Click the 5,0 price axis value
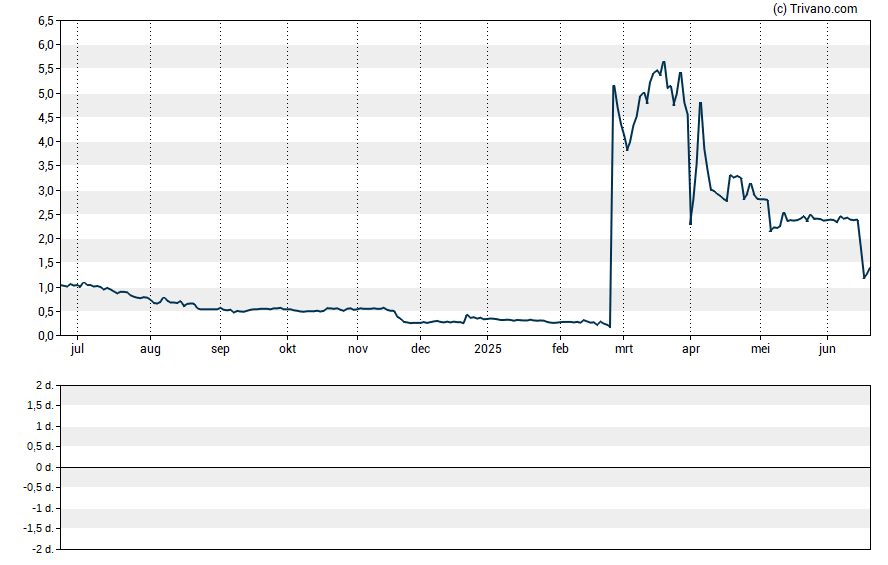The image size is (888, 565). click(x=46, y=93)
